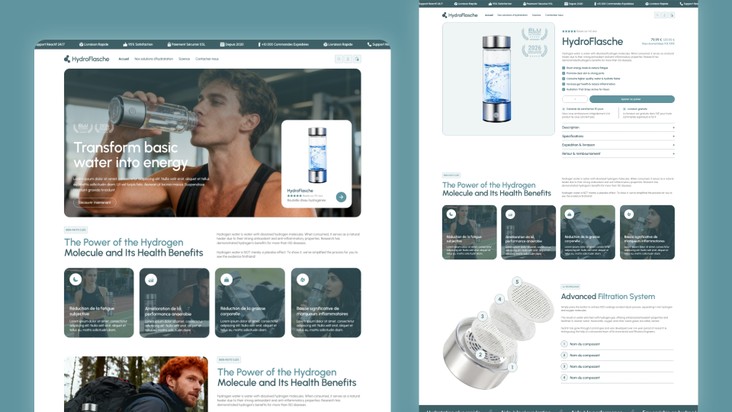
Task: Click fifth checkmark bullet in product features
Action: pos(563,89)
